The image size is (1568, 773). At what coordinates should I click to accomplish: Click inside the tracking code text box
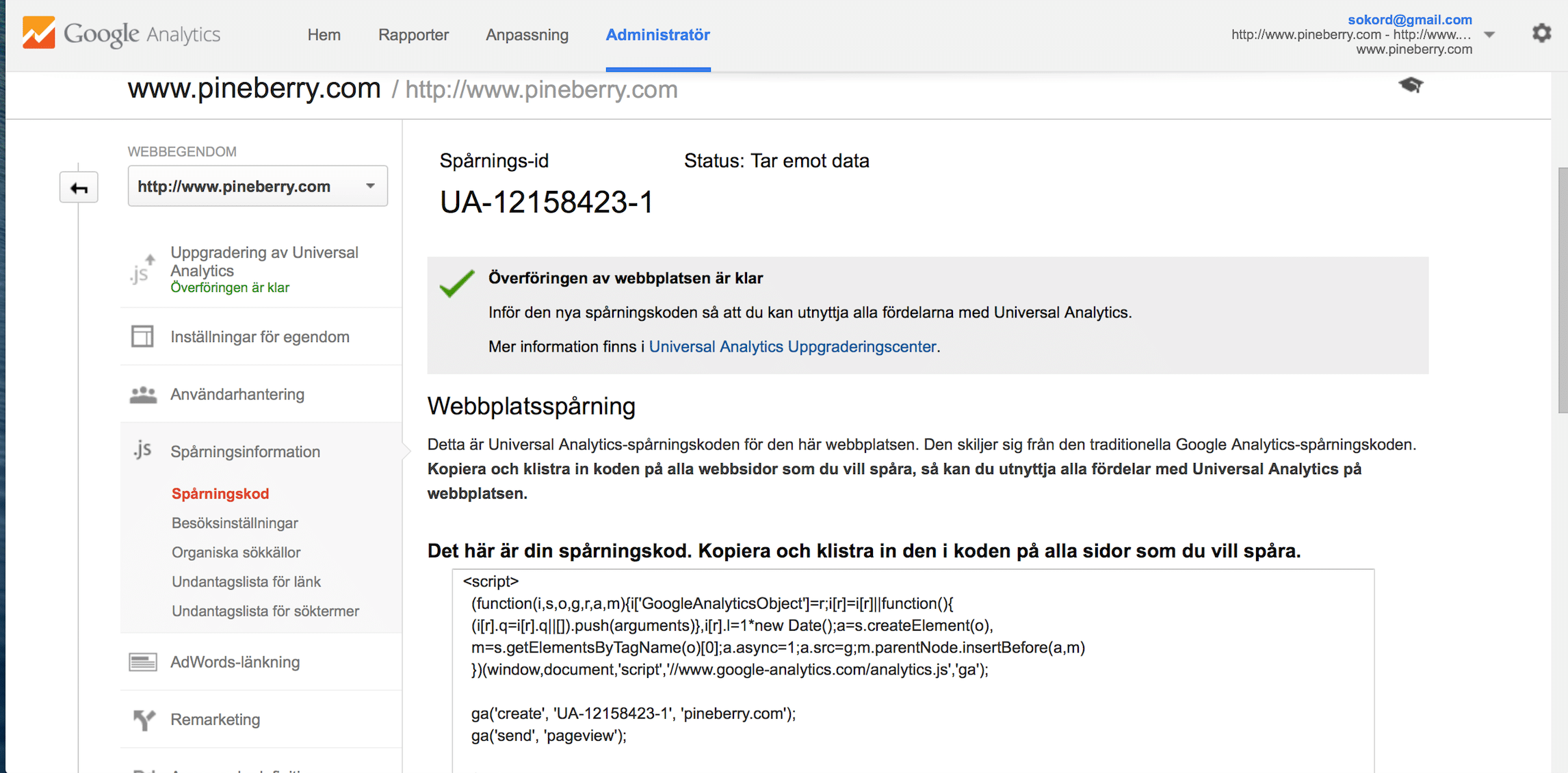coord(913,670)
